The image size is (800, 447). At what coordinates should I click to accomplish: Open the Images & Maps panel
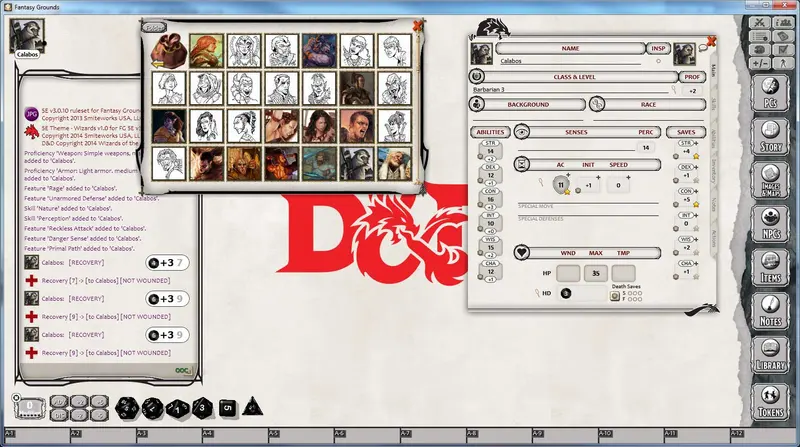pyautogui.click(x=770, y=181)
